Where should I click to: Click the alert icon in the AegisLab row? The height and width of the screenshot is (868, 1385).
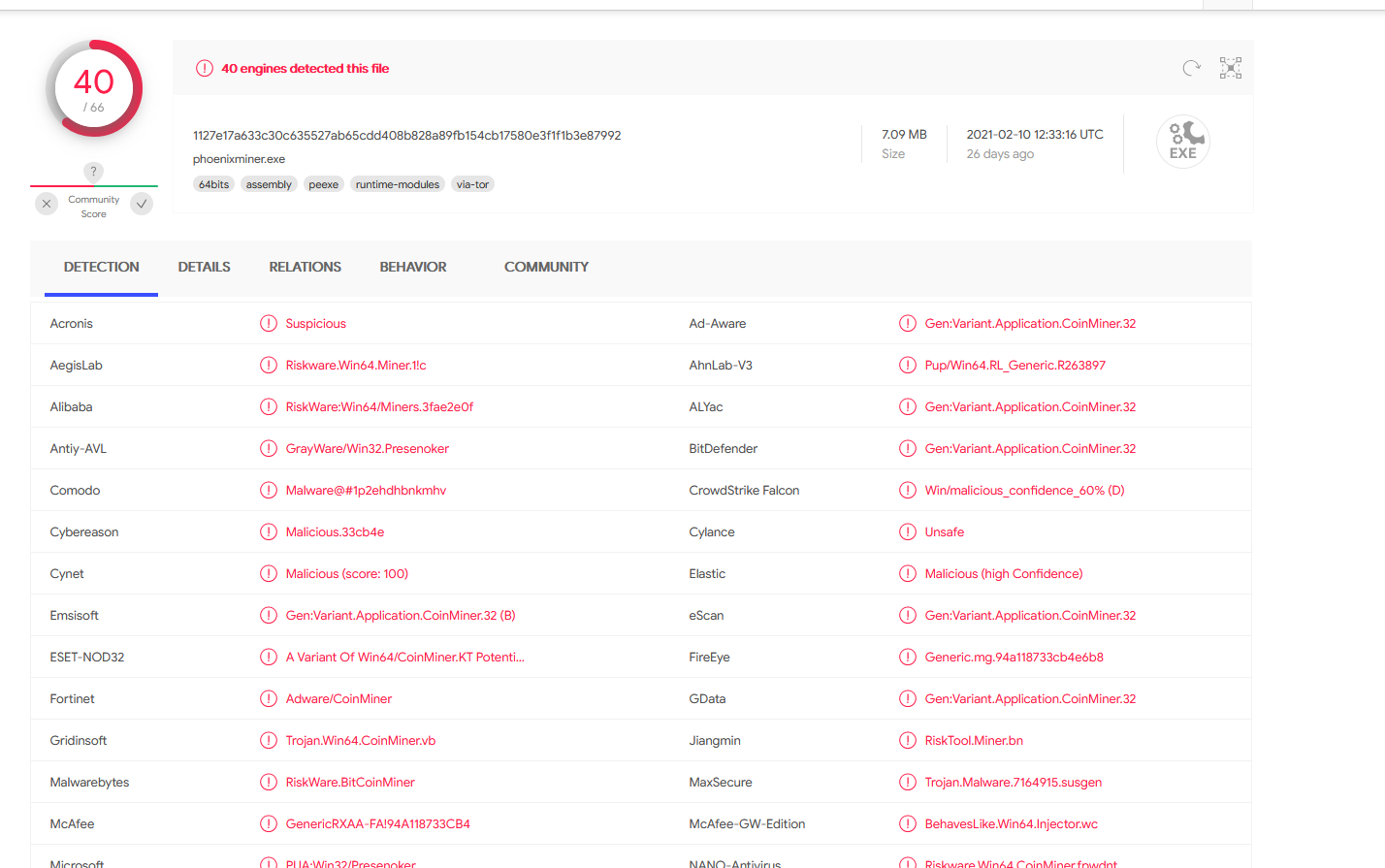[269, 366]
